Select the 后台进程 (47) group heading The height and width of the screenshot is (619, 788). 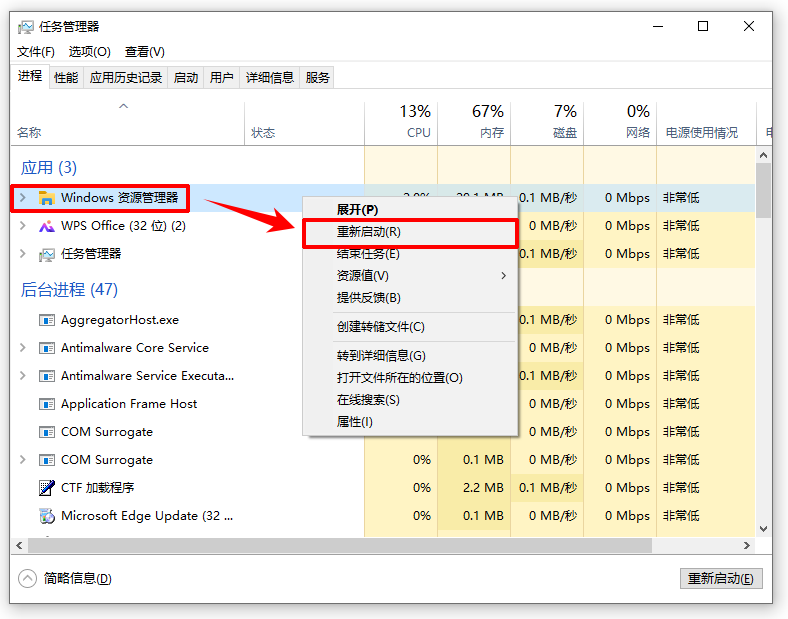pyautogui.click(x=69, y=290)
